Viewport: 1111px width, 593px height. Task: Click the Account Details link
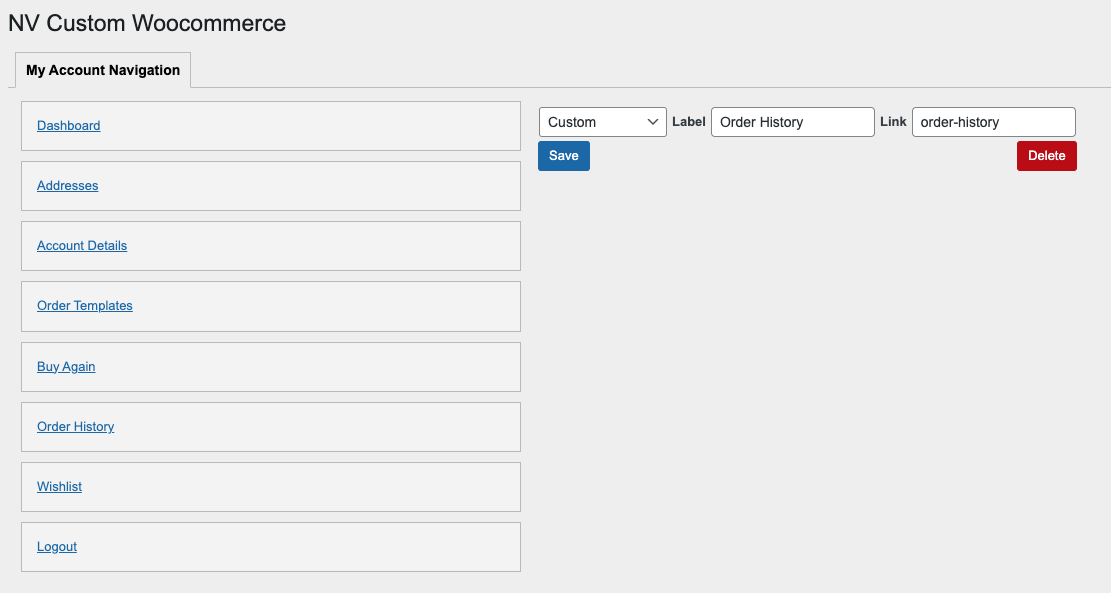[x=82, y=246]
